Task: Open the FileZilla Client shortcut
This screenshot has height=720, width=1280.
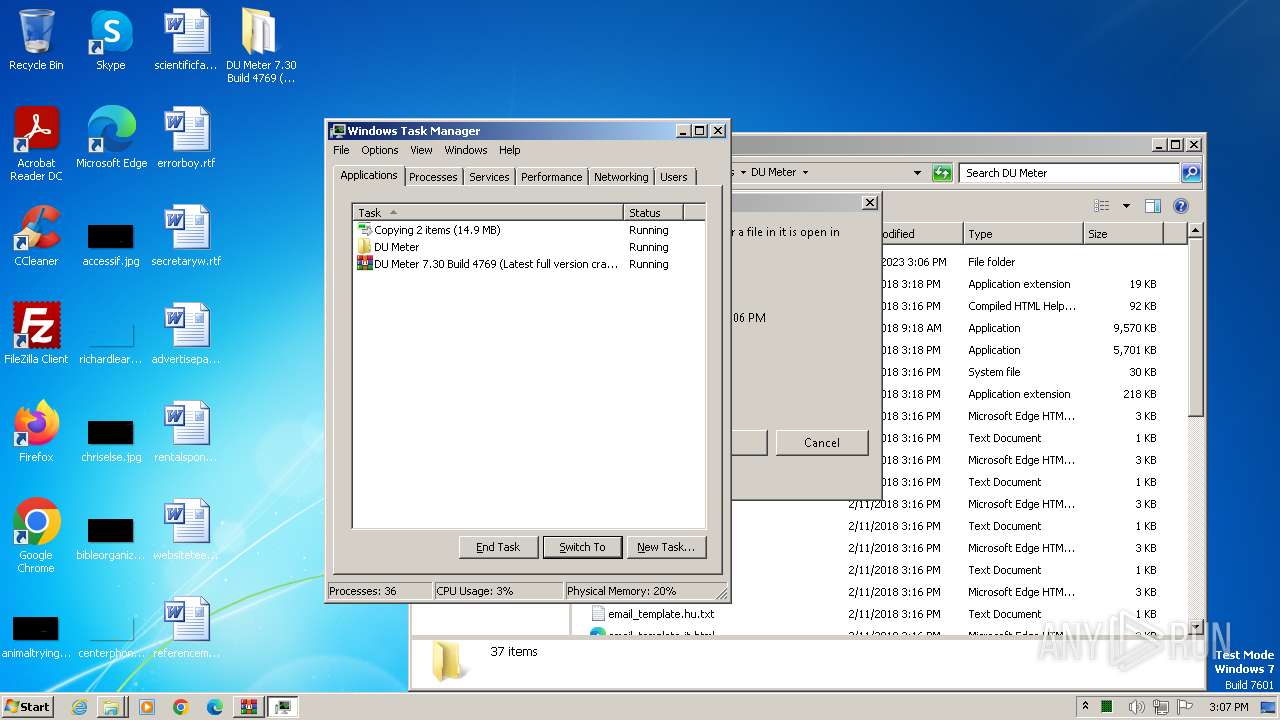Action: (x=36, y=334)
